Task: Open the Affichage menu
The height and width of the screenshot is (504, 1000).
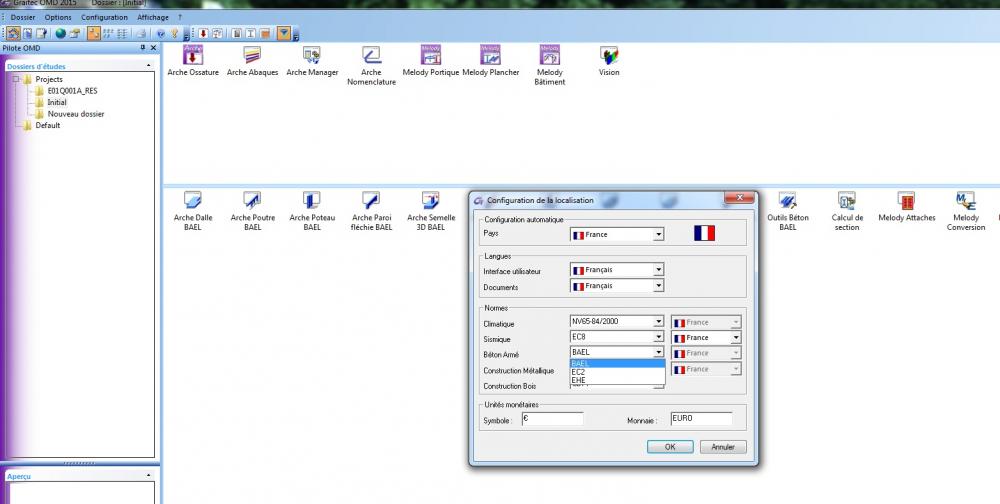Action: coord(153,17)
